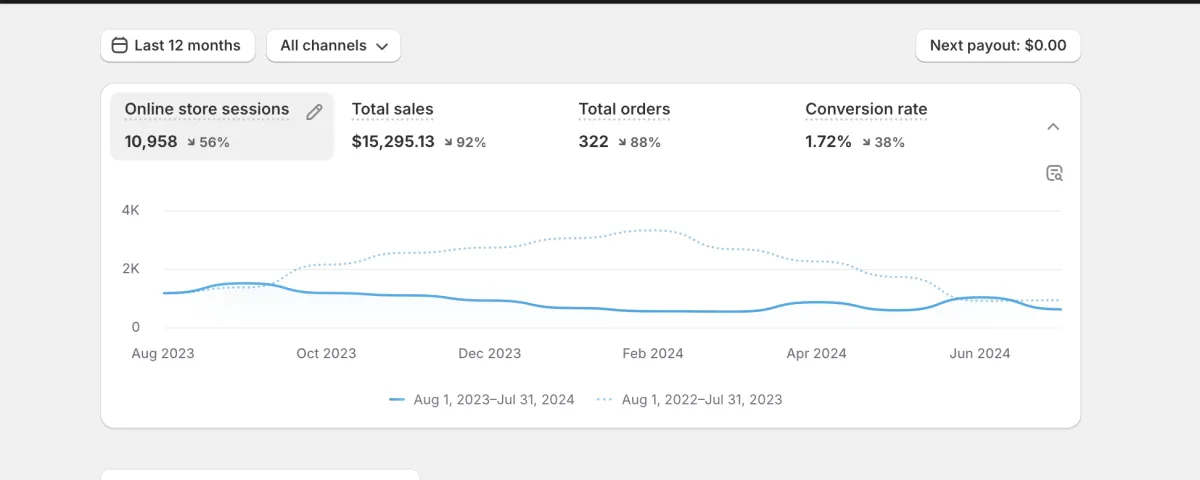Click the 1.72% conversion rate value
This screenshot has height=480, width=1200.
(829, 142)
